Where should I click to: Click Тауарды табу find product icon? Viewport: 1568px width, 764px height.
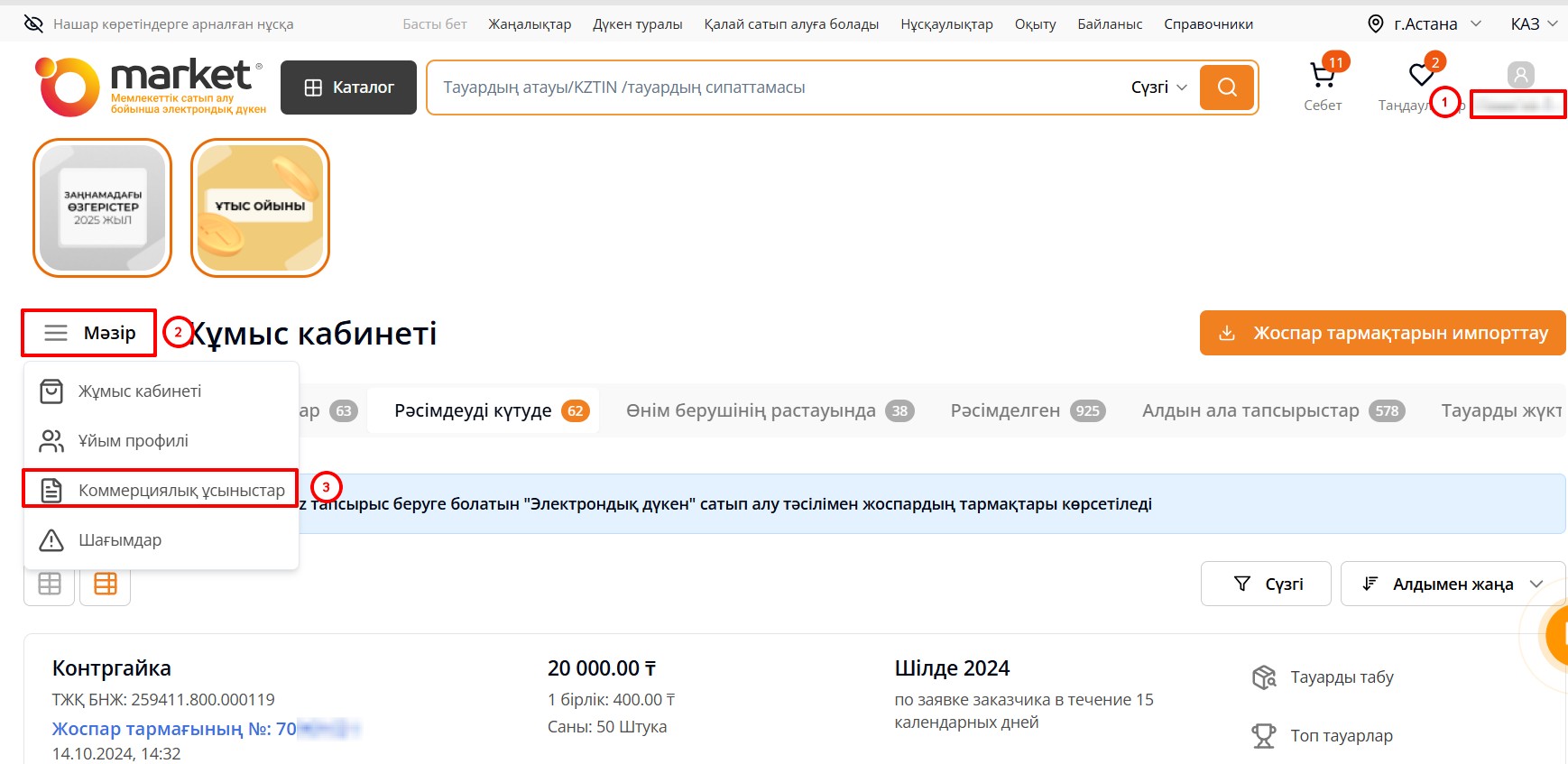pos(1264,677)
